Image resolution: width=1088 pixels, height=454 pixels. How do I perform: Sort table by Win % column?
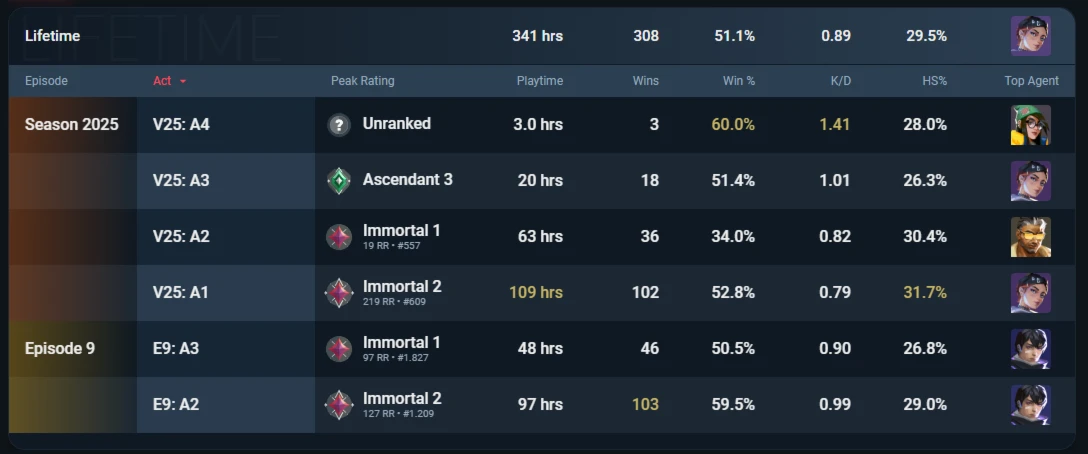point(739,81)
